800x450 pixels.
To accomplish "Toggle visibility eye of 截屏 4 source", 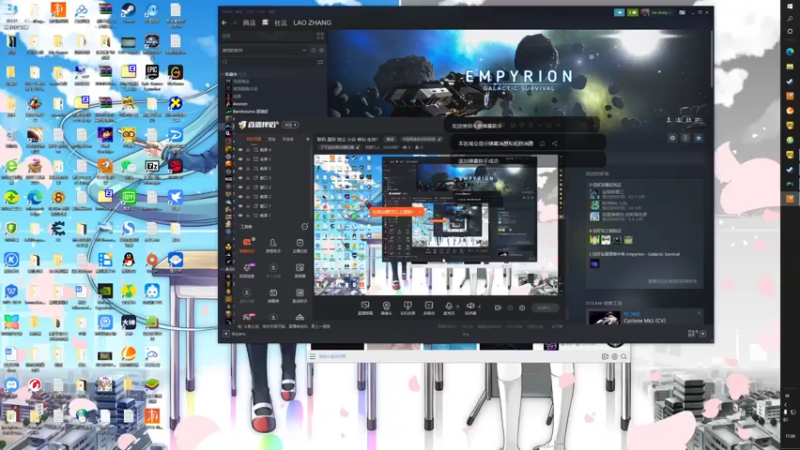I will point(240,150).
